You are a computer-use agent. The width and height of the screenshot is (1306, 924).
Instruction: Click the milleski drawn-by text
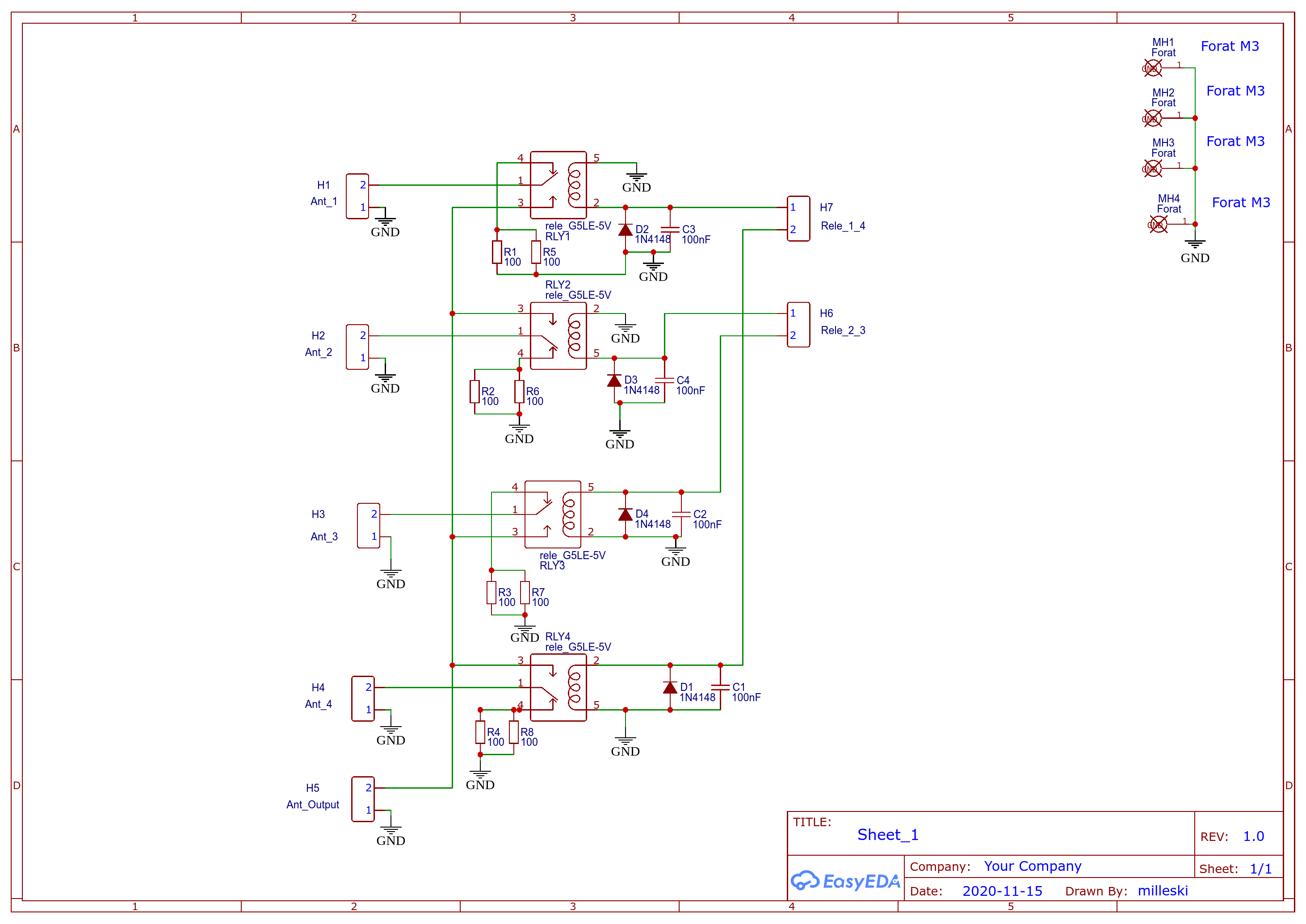pos(1163,891)
